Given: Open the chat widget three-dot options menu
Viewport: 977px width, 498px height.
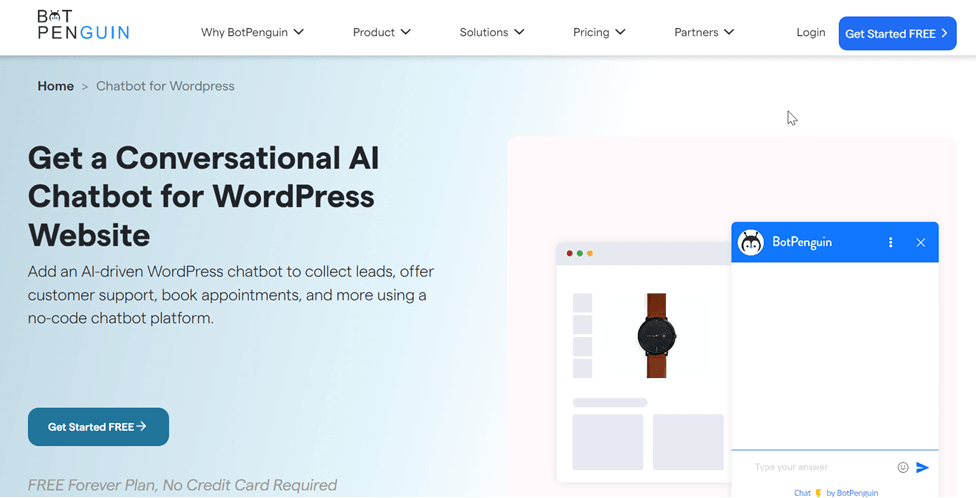Looking at the screenshot, I should [890, 242].
